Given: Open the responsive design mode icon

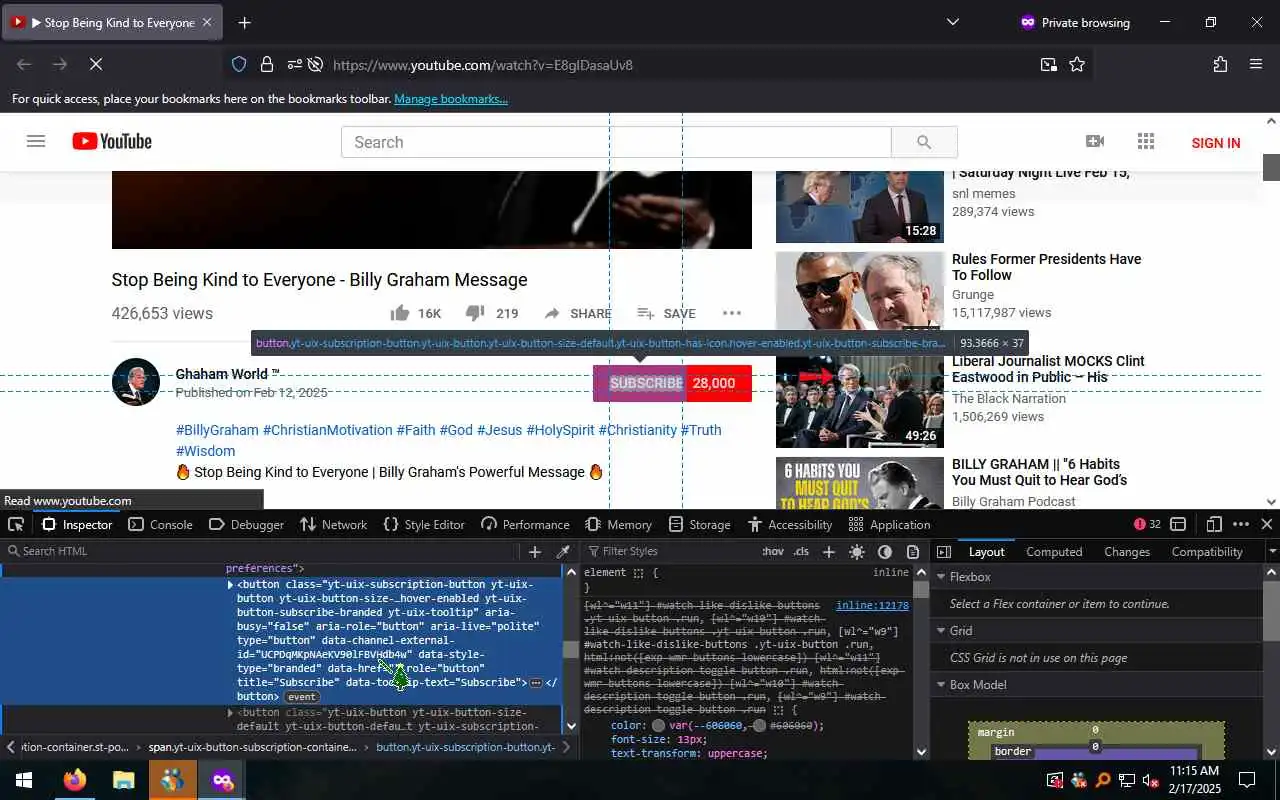Looking at the screenshot, I should pyautogui.click(x=1214, y=524).
